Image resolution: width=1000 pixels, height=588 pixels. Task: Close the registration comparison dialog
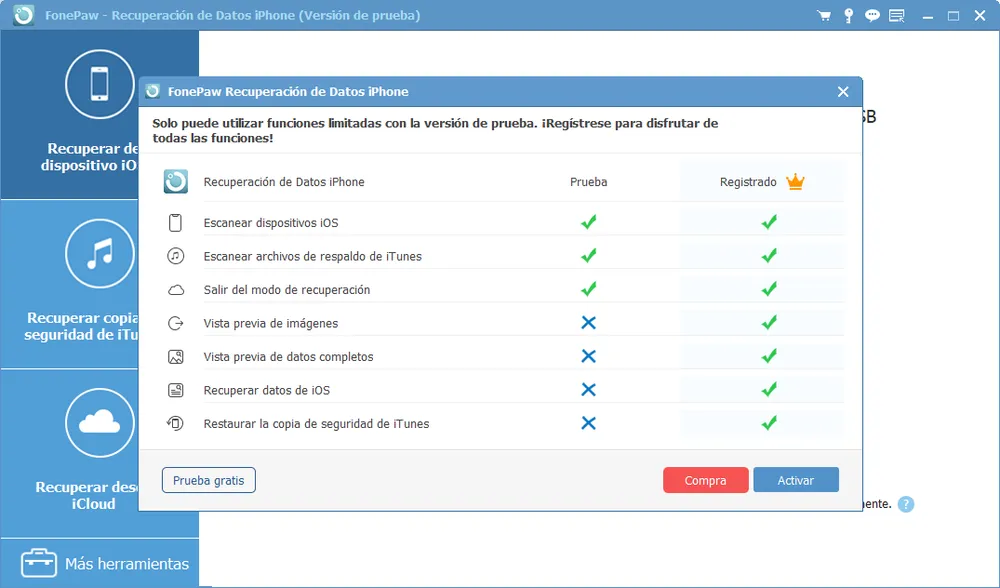(843, 91)
